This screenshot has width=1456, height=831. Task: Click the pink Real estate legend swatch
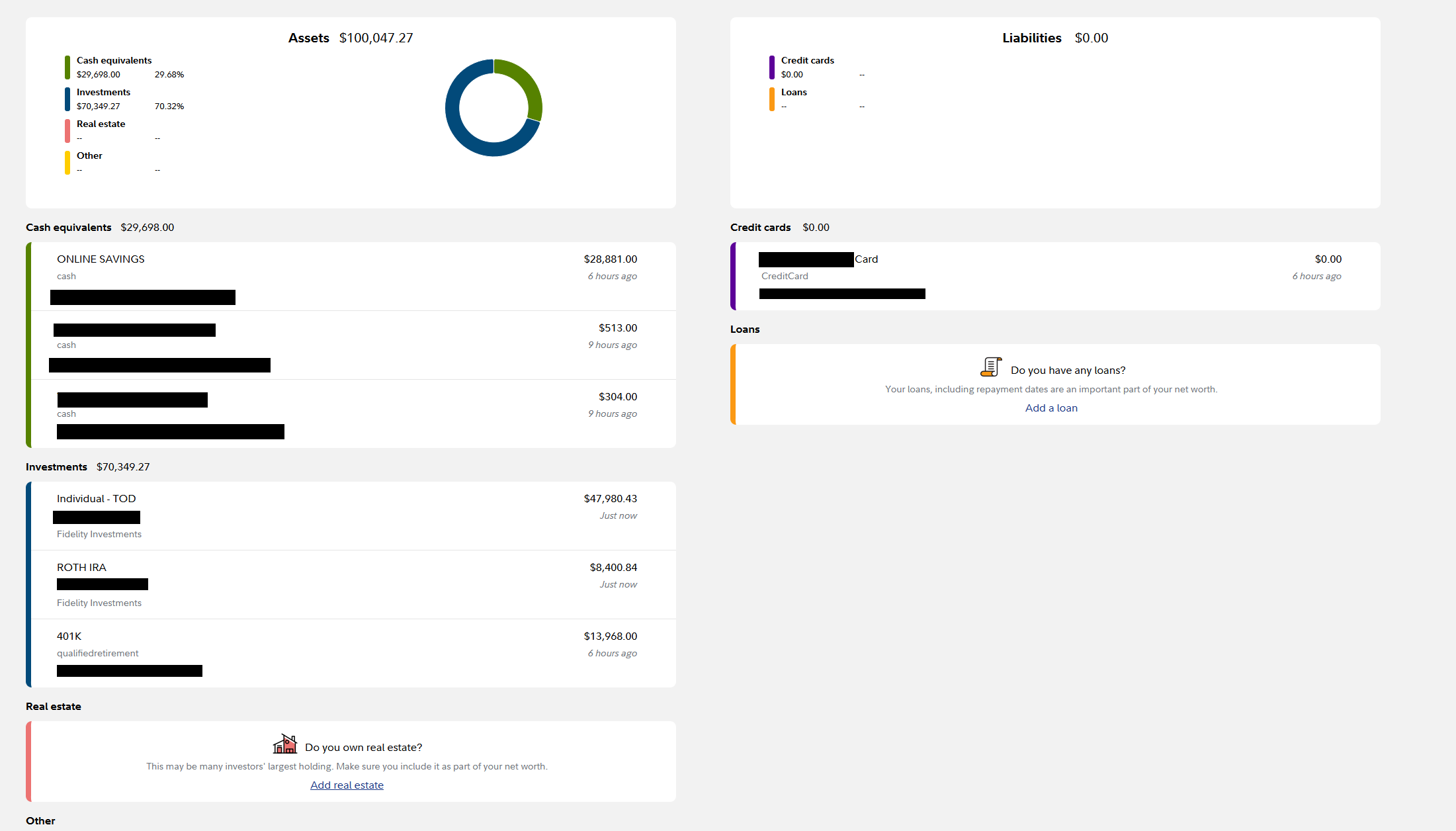[x=67, y=131]
